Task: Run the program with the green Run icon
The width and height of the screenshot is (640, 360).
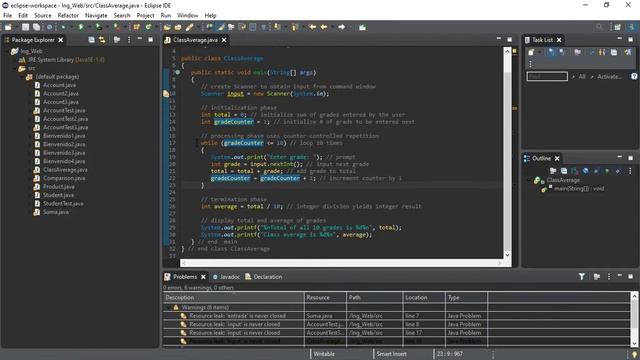Action: tap(81, 27)
